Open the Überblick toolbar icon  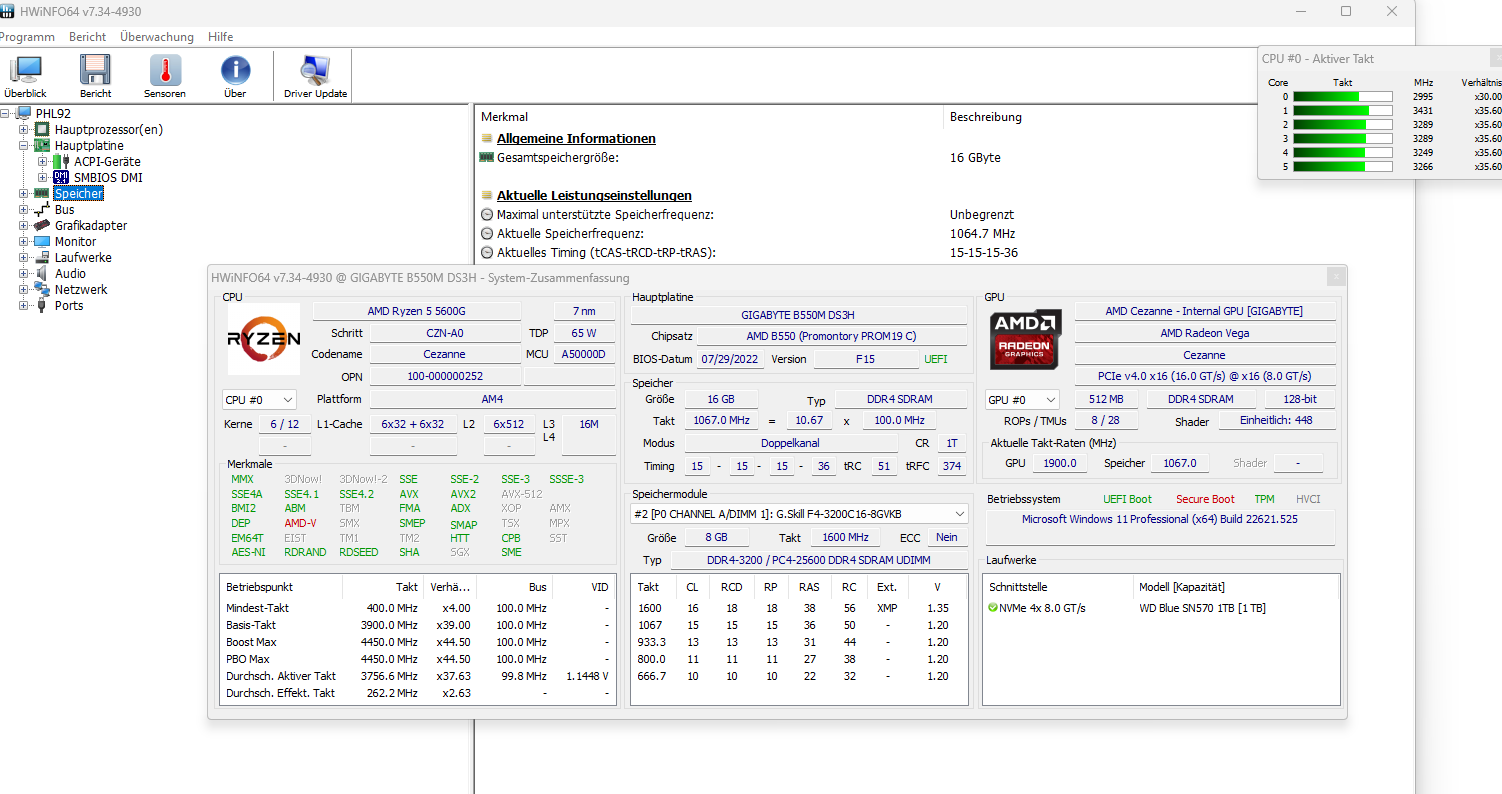point(25,70)
